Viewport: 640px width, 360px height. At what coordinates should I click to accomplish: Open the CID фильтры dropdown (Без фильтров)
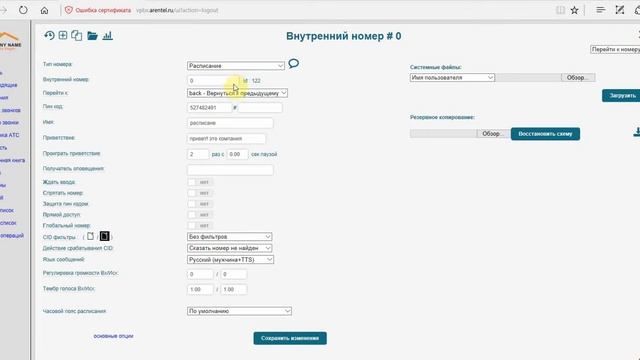229,237
